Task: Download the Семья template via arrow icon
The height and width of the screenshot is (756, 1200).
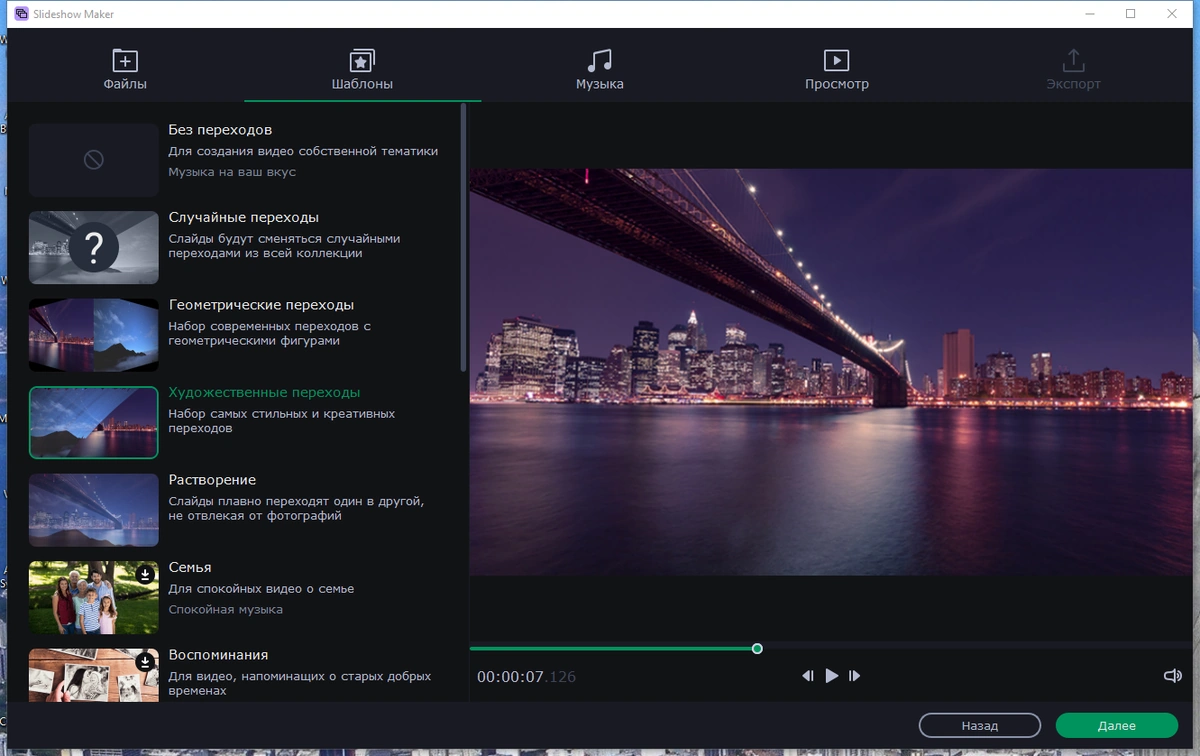Action: (146, 574)
